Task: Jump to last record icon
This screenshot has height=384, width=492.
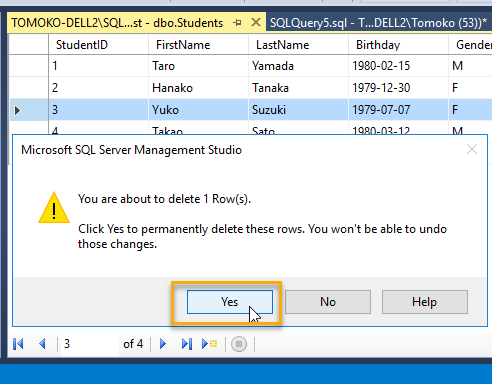Action: pos(187,344)
